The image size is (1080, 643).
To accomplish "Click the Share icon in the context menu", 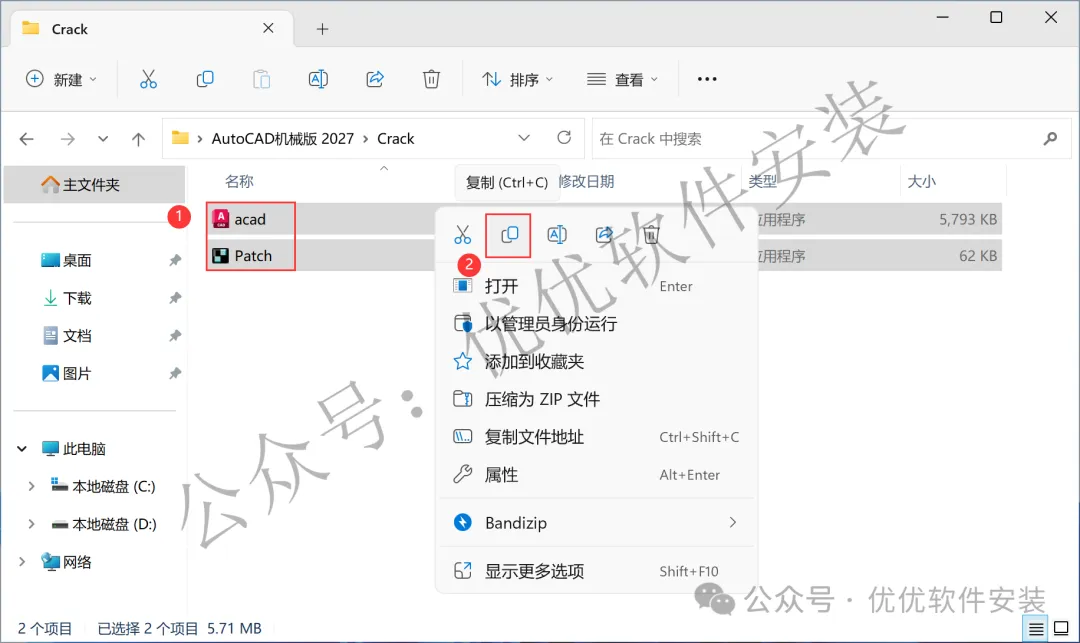I will coord(604,235).
